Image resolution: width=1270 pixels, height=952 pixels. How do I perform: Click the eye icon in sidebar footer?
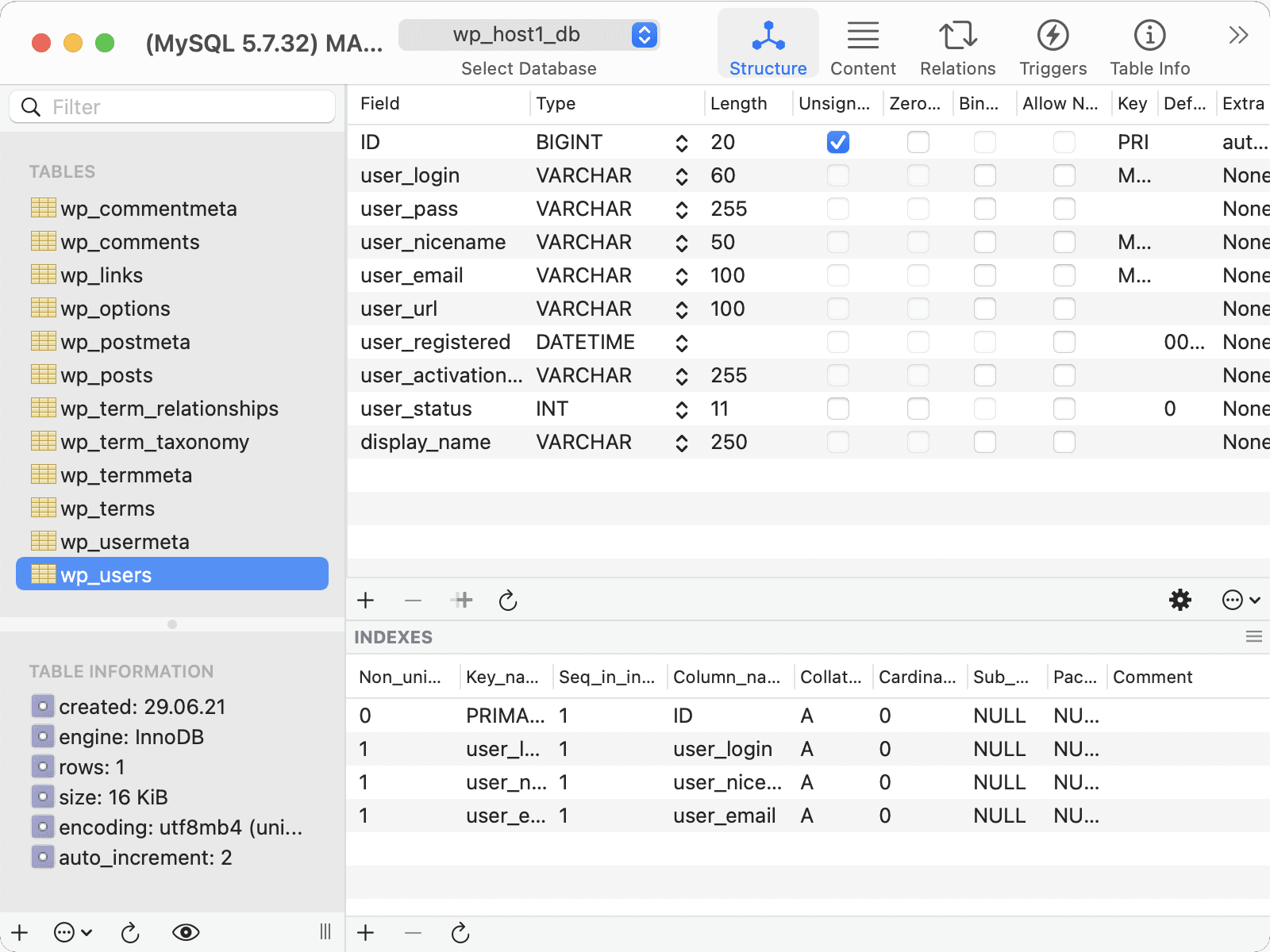[186, 933]
